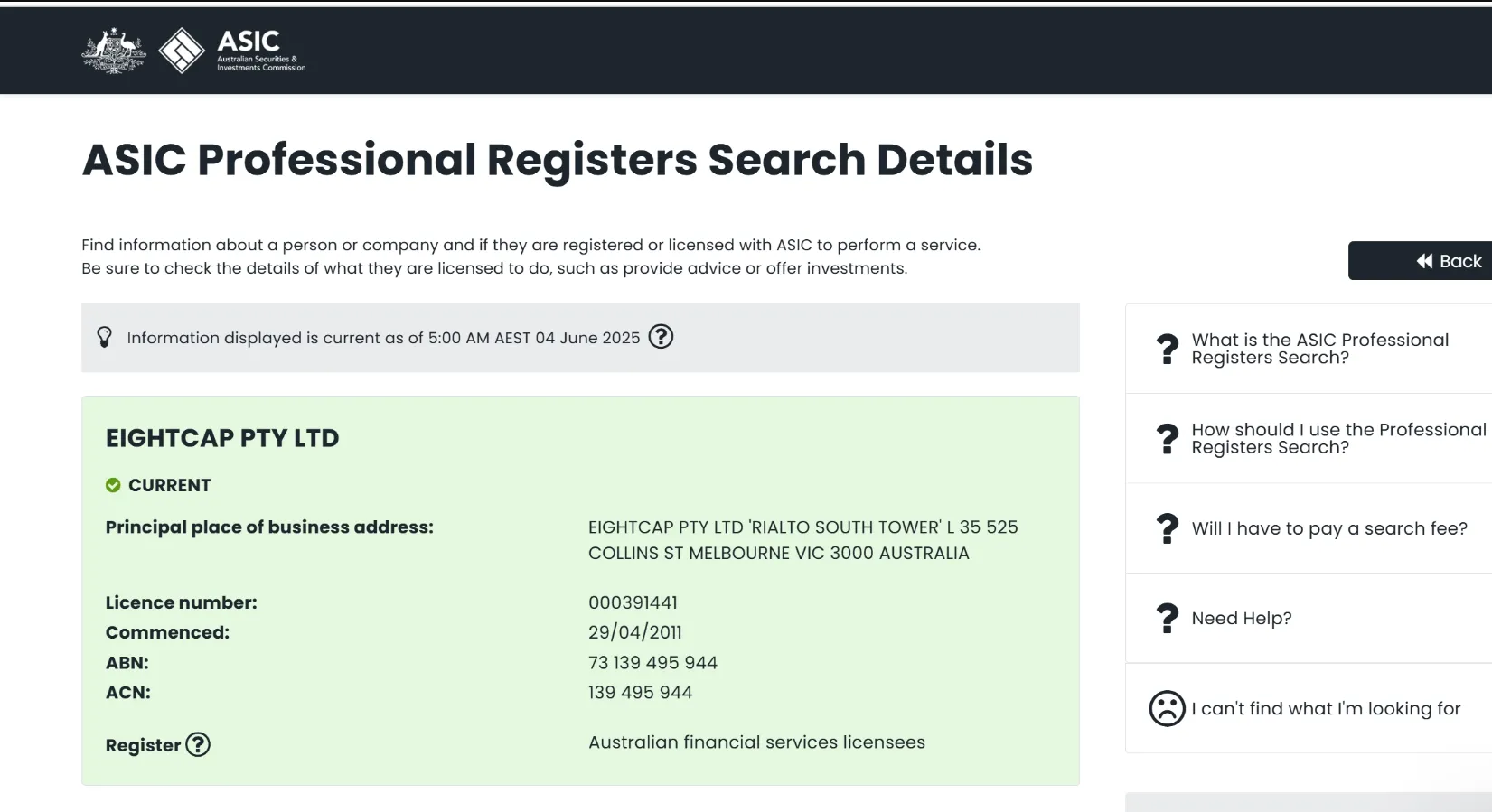Open the 'Need Help?' panel item

[1242, 618]
